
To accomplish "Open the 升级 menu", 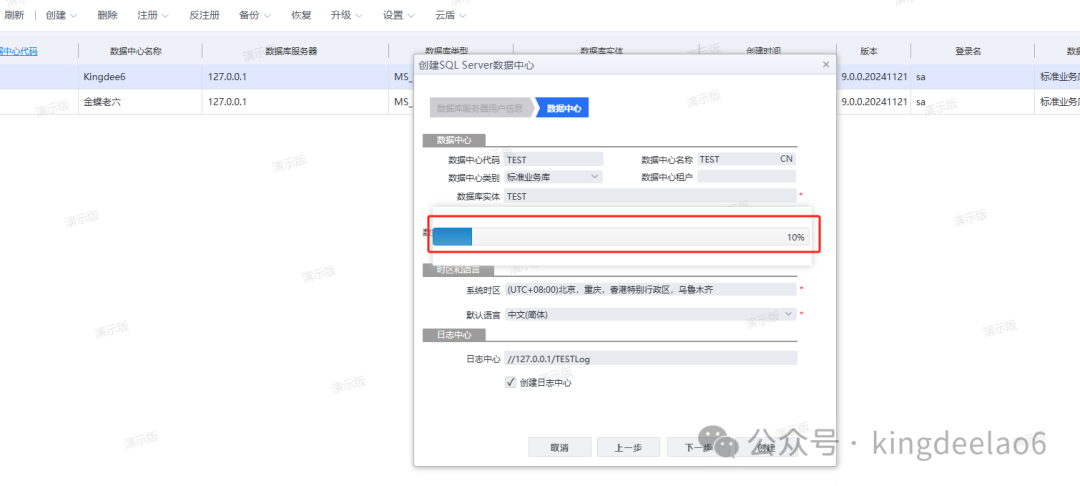I will coord(347,16).
